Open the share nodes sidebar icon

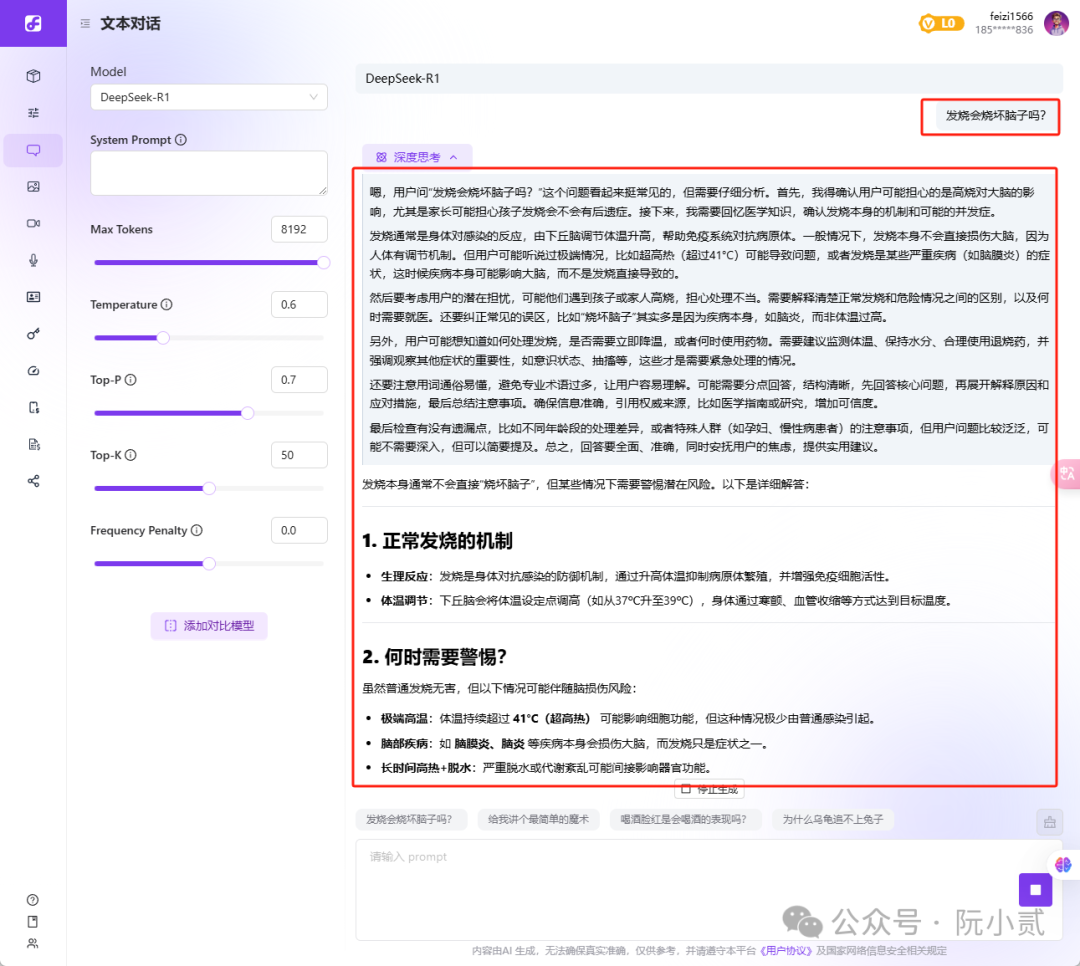pos(33,481)
